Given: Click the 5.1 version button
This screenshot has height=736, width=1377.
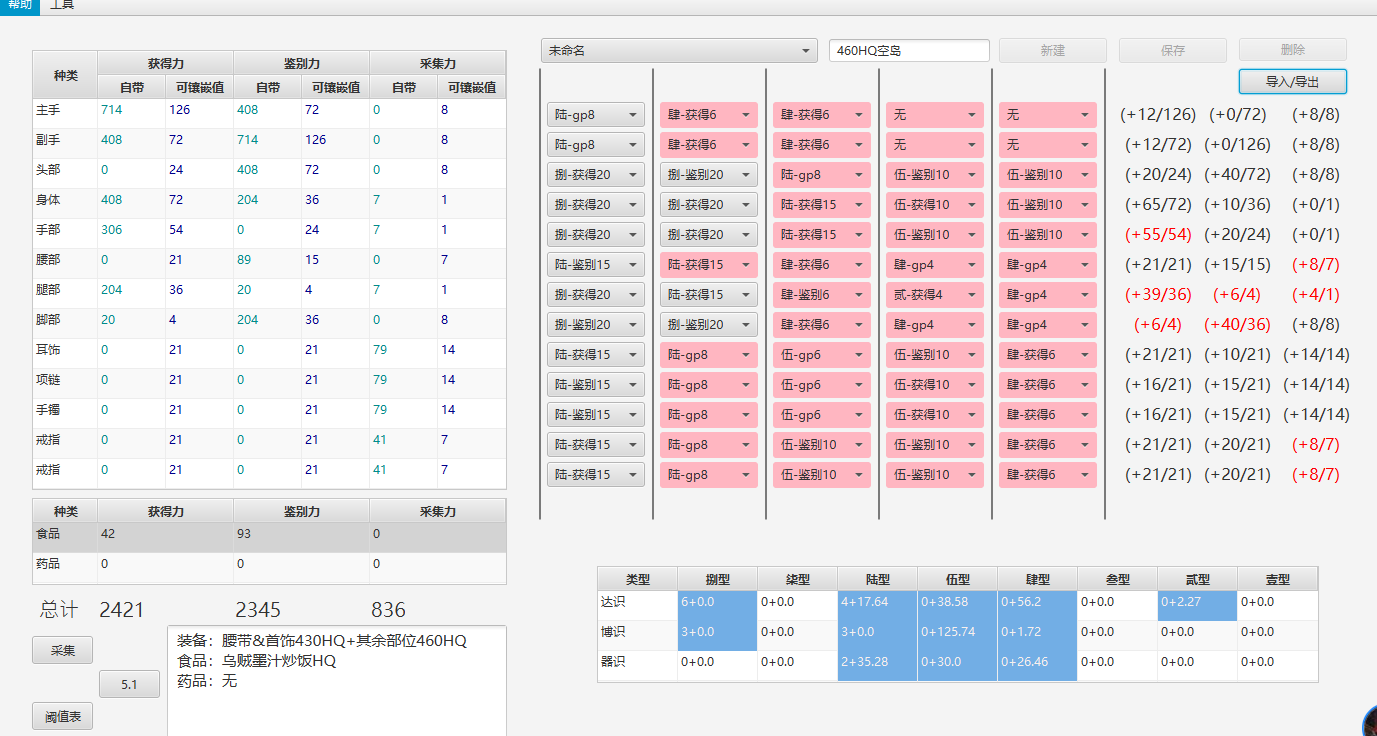Looking at the screenshot, I should tap(129, 684).
